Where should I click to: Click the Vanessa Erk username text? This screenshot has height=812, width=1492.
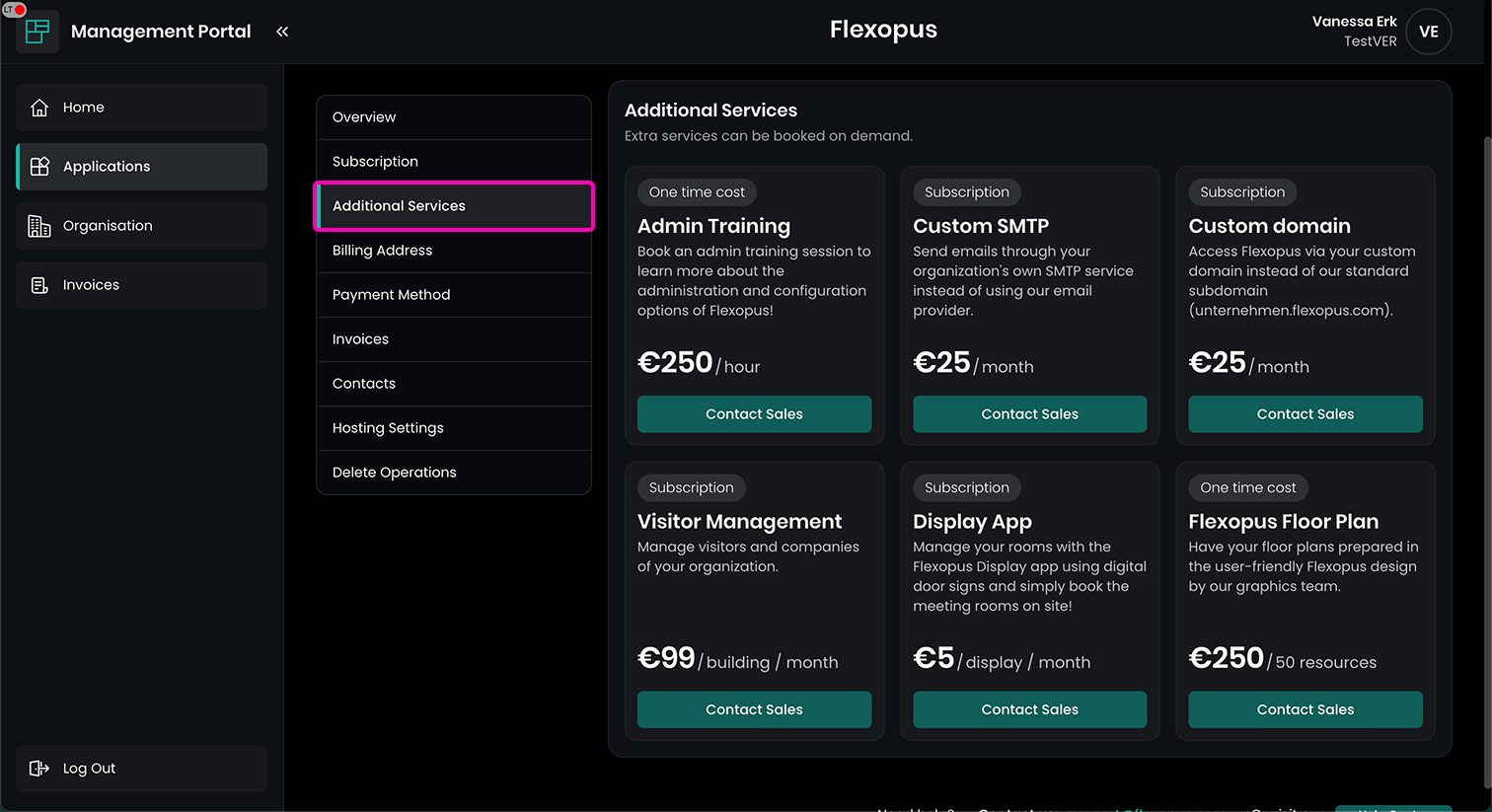tap(1354, 22)
